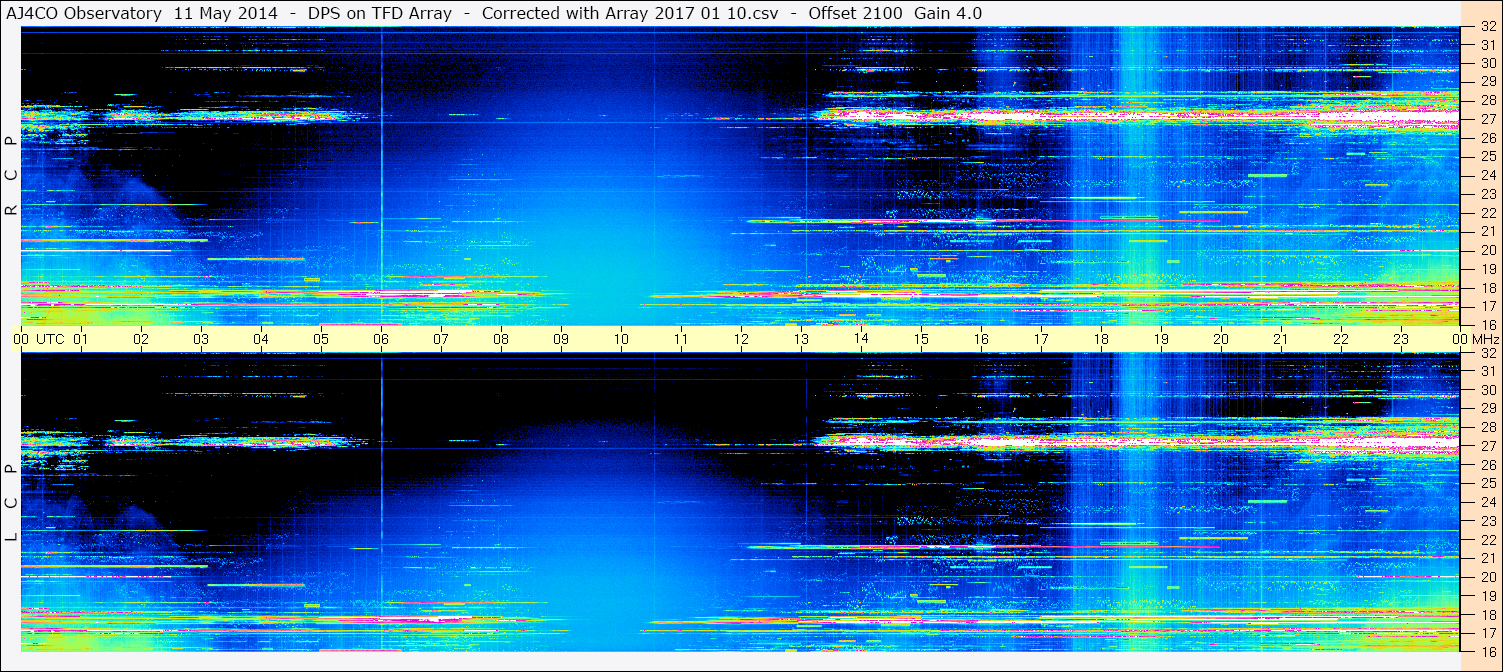Select the 23 hour marker on time axis
Viewport: 1503px width, 672px height.
(1401, 339)
